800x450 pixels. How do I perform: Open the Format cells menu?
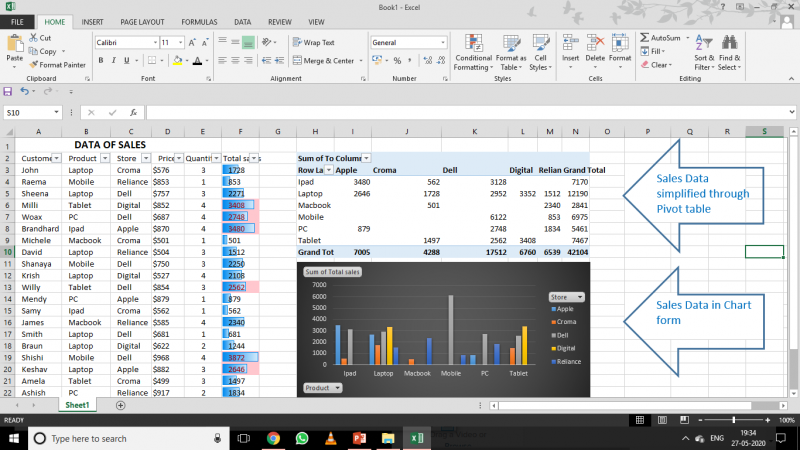pyautogui.click(x=620, y=53)
